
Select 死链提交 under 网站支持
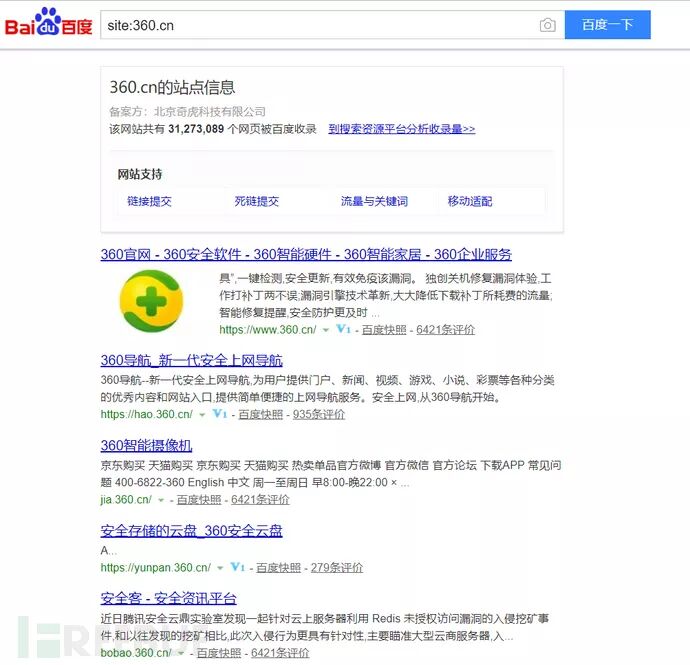point(257,202)
